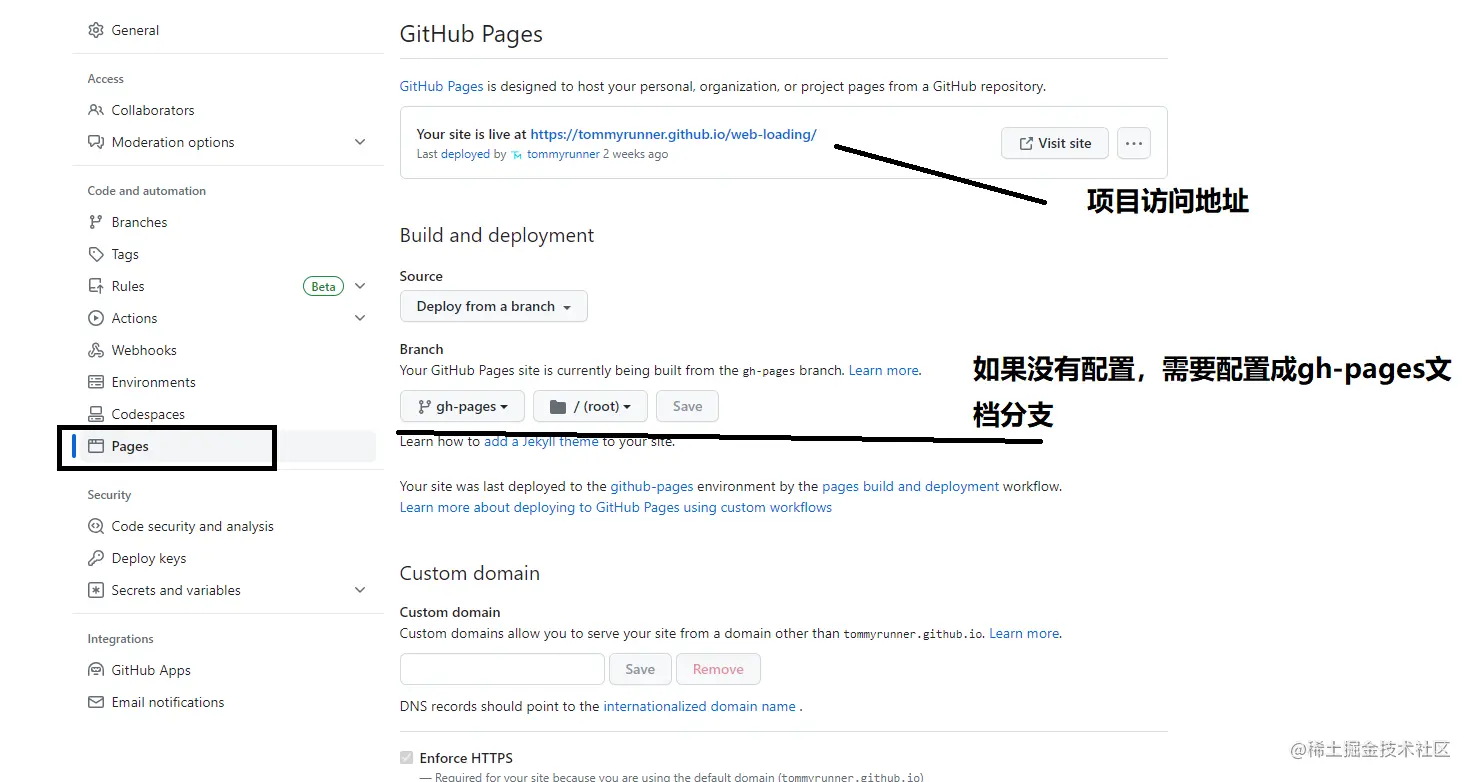Open Deploy keys settings

(x=149, y=558)
